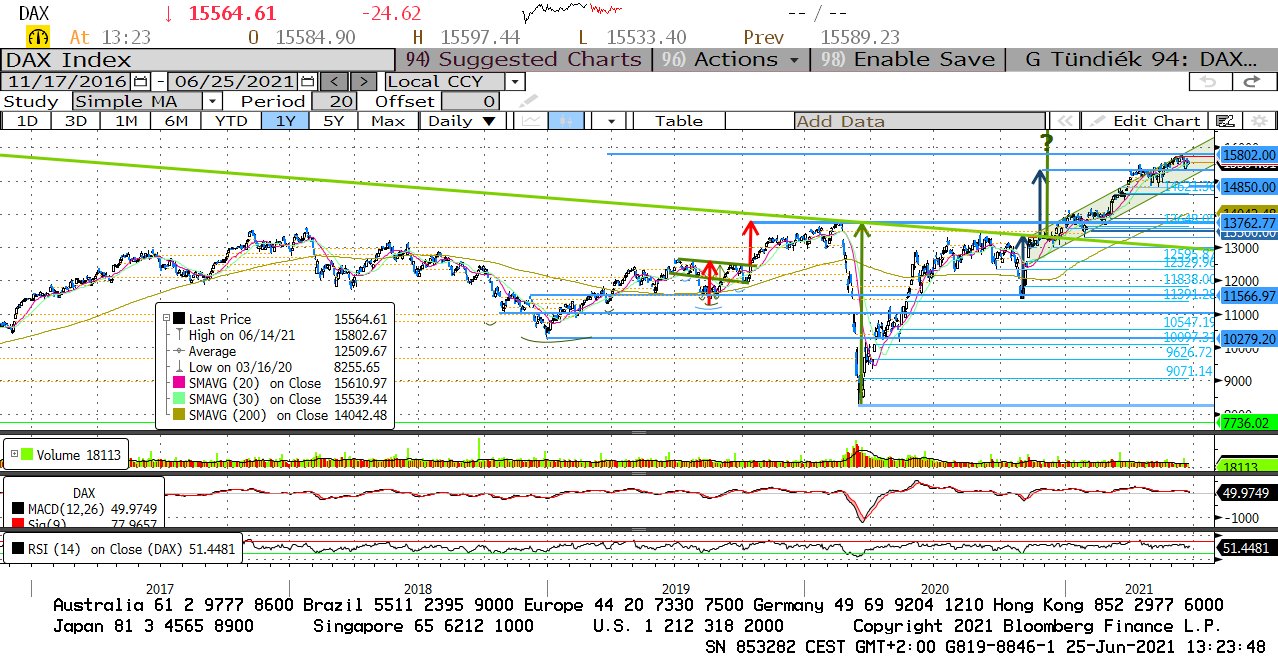Click the gauge icon beside the time
1278x670 pixels.
point(39,37)
